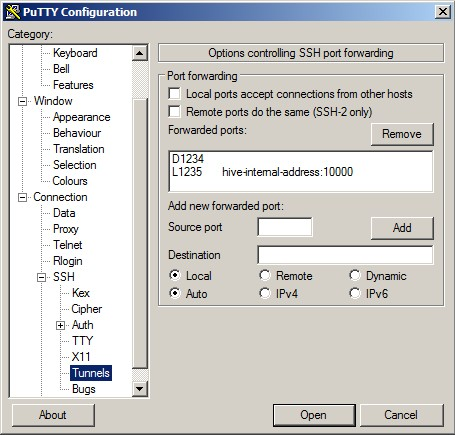
Task: Collapse the Connection category node
Action: point(22,197)
